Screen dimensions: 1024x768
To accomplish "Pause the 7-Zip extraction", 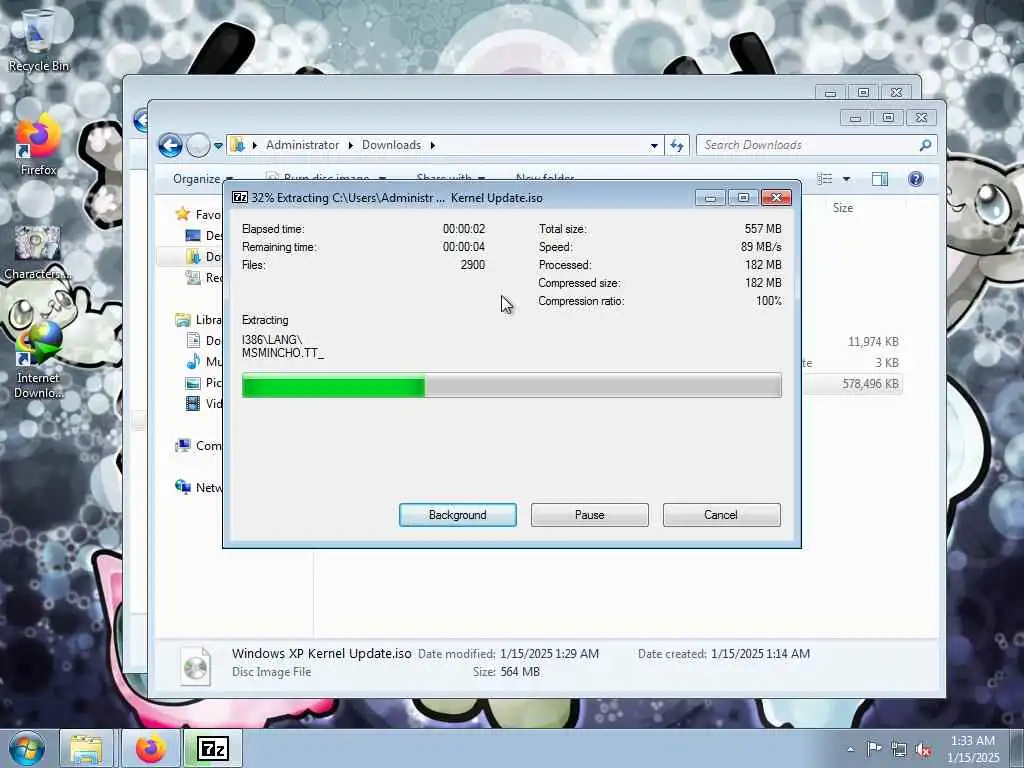I will [589, 515].
